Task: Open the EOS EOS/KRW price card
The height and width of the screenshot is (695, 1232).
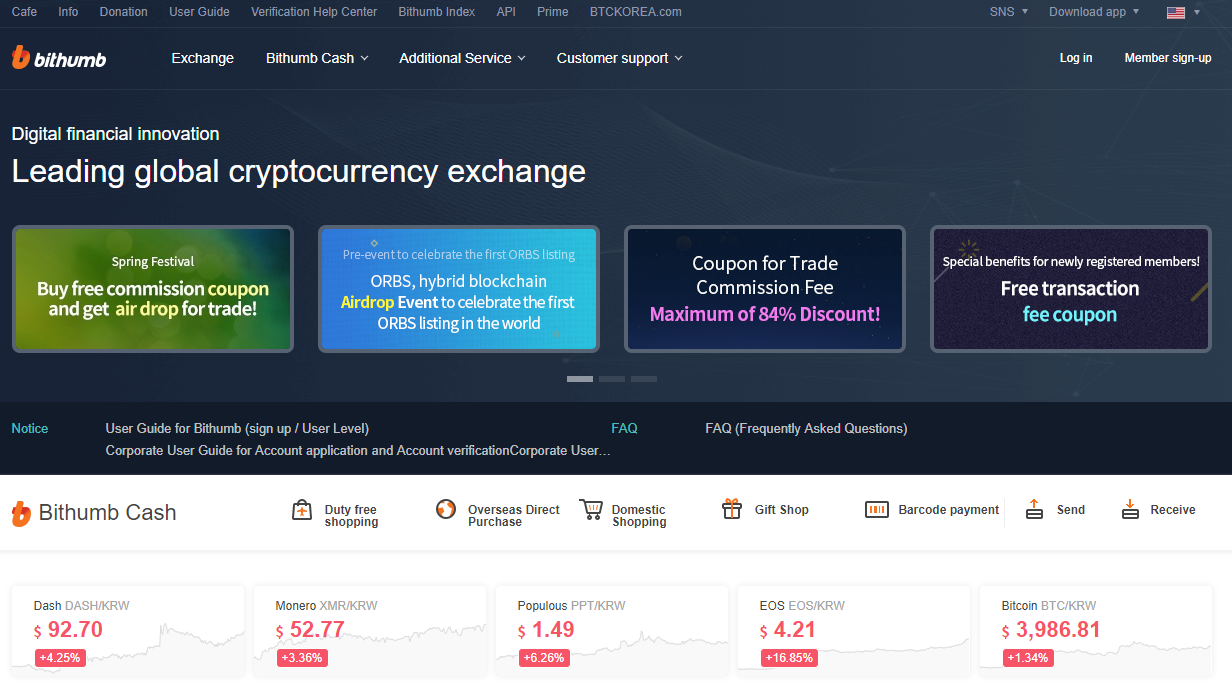Action: point(854,631)
